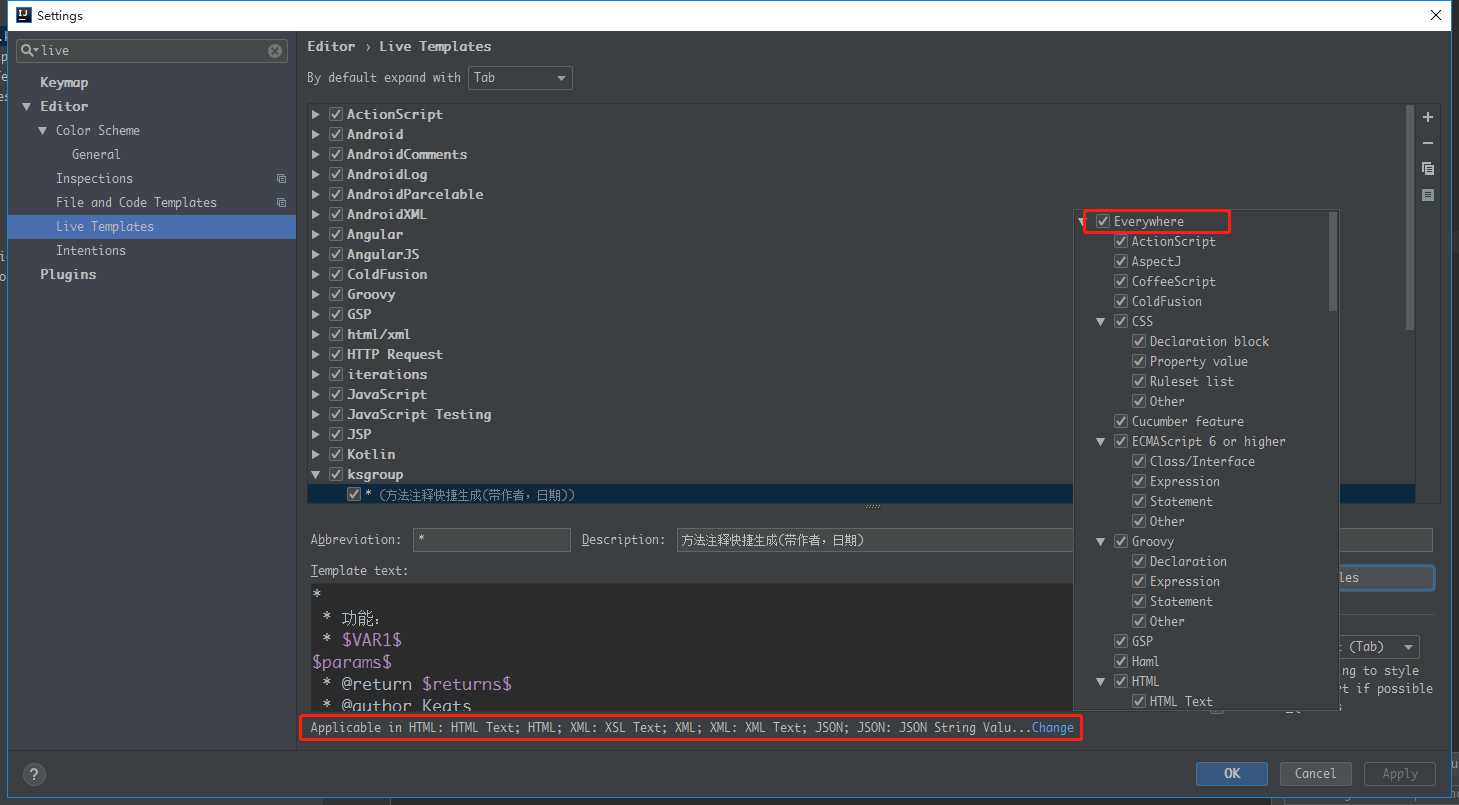
Task: Select the html/xml template group row
Action: [x=379, y=334]
